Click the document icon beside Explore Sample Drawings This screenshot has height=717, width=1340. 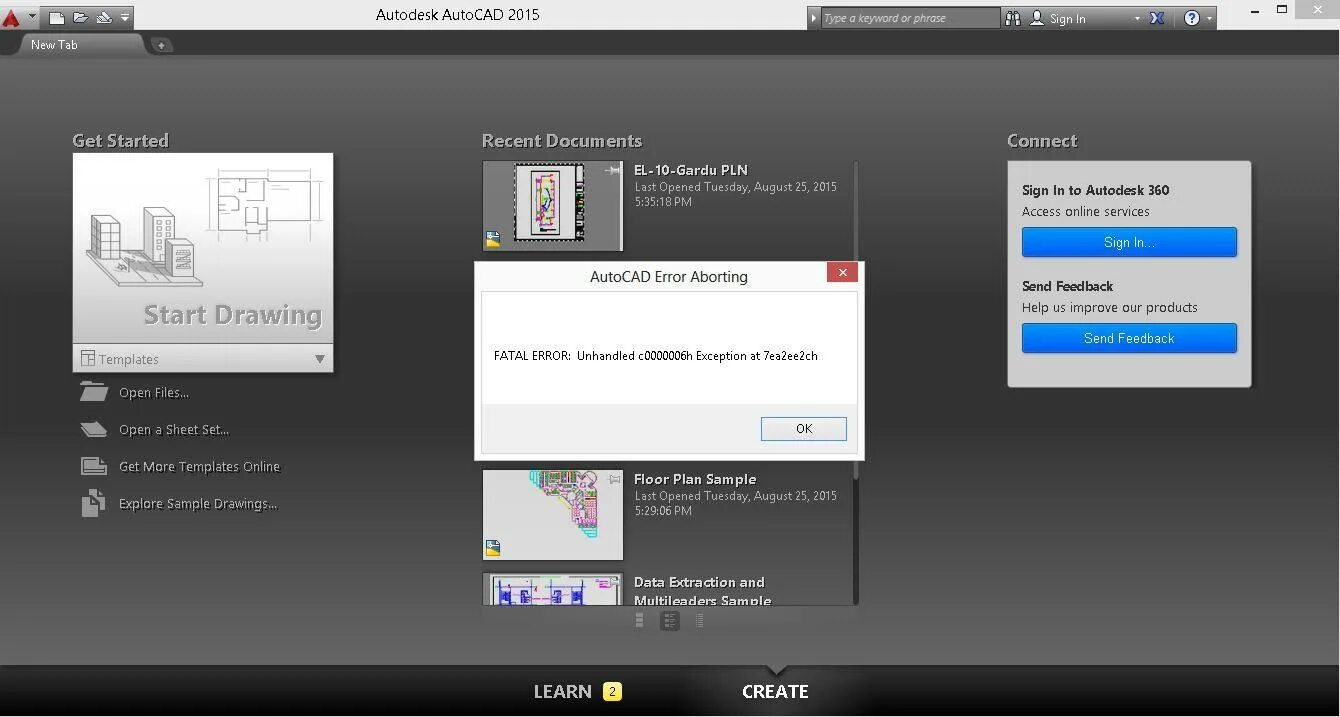[93, 503]
